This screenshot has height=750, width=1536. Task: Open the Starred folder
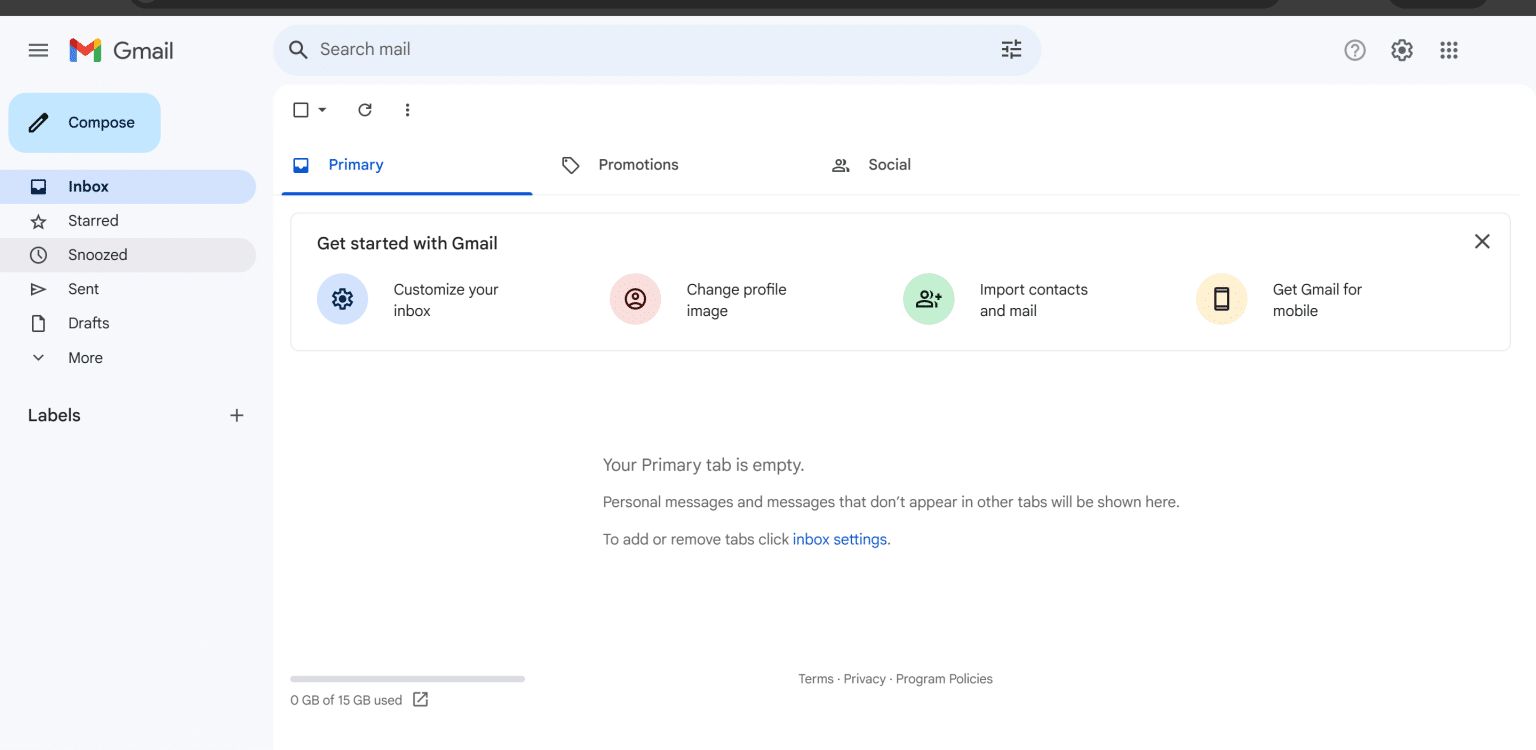coord(128,221)
